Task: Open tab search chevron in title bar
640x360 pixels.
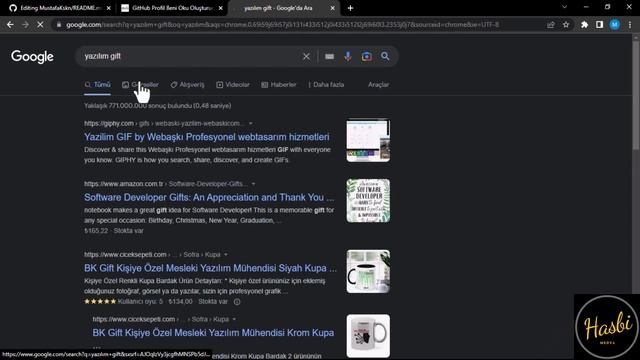Action: (564, 7)
